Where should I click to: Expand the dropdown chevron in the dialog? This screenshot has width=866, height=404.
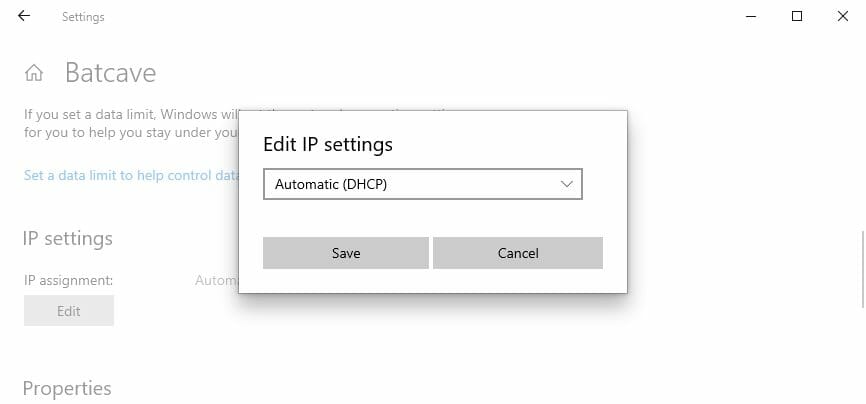(x=567, y=184)
